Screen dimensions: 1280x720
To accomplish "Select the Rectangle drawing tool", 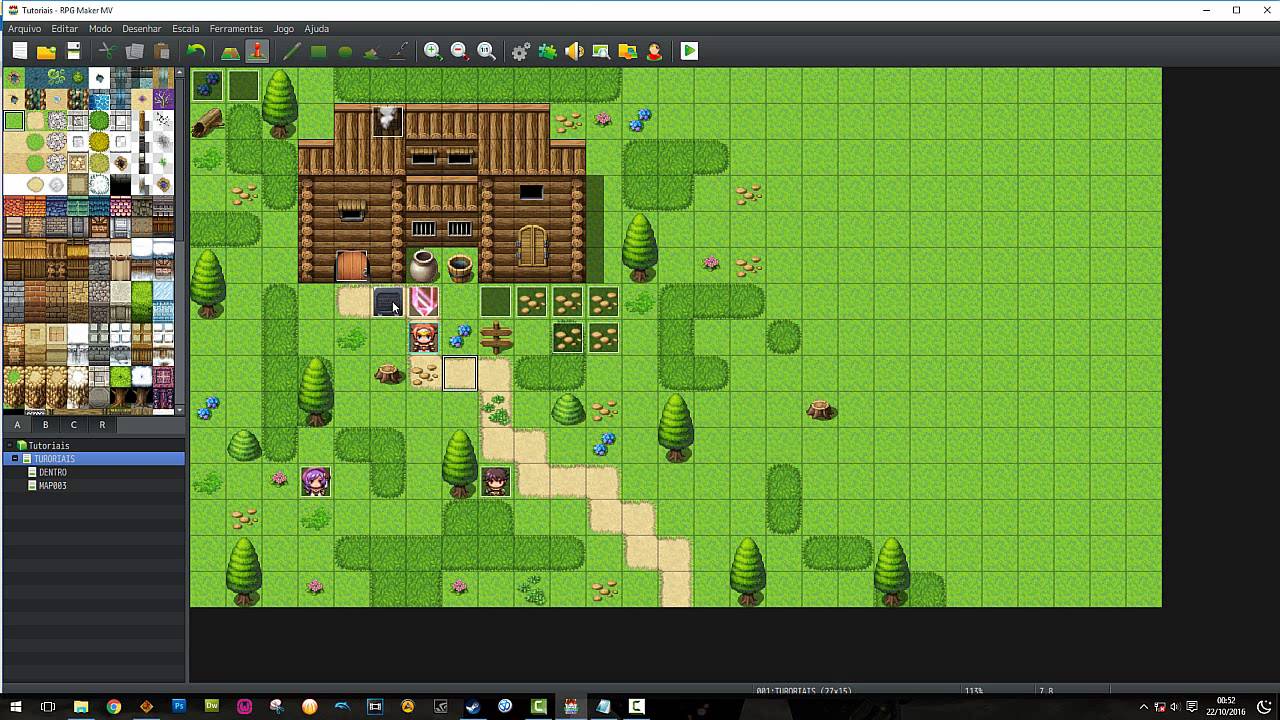I will (x=318, y=51).
